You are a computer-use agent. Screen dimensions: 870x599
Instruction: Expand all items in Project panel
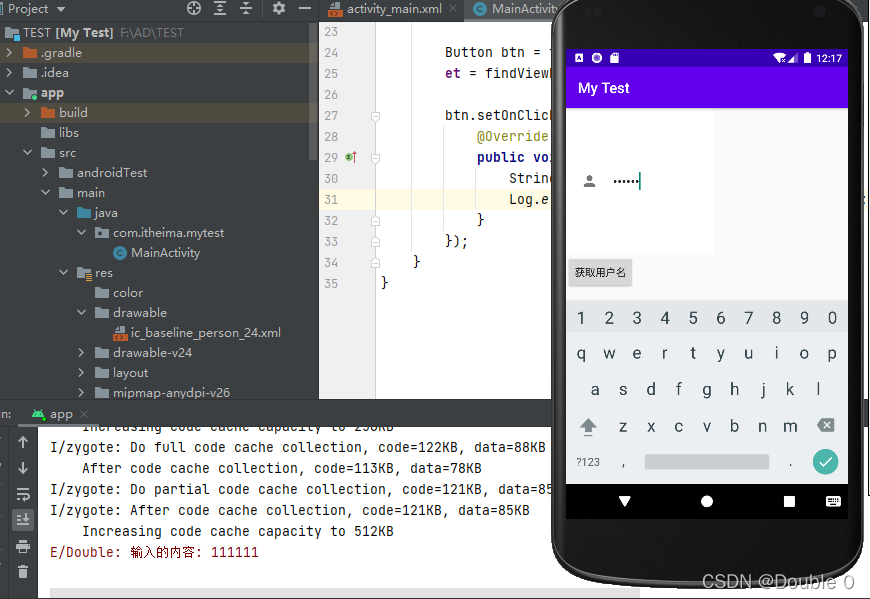coord(220,8)
